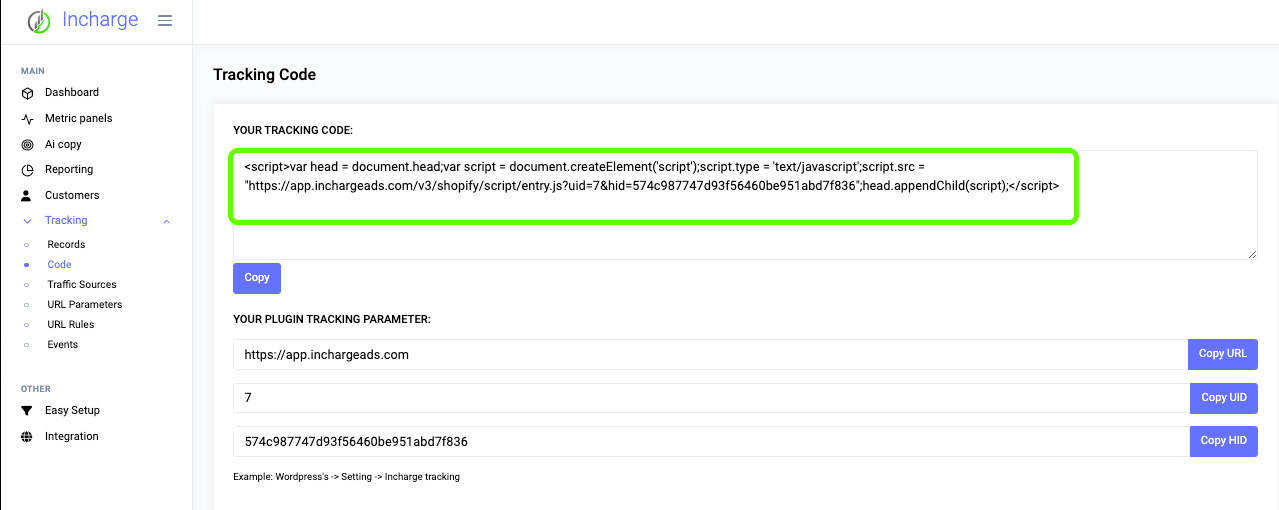Click the Reporting pie chart icon
Viewport: 1279px width, 510px height.
(x=27, y=170)
